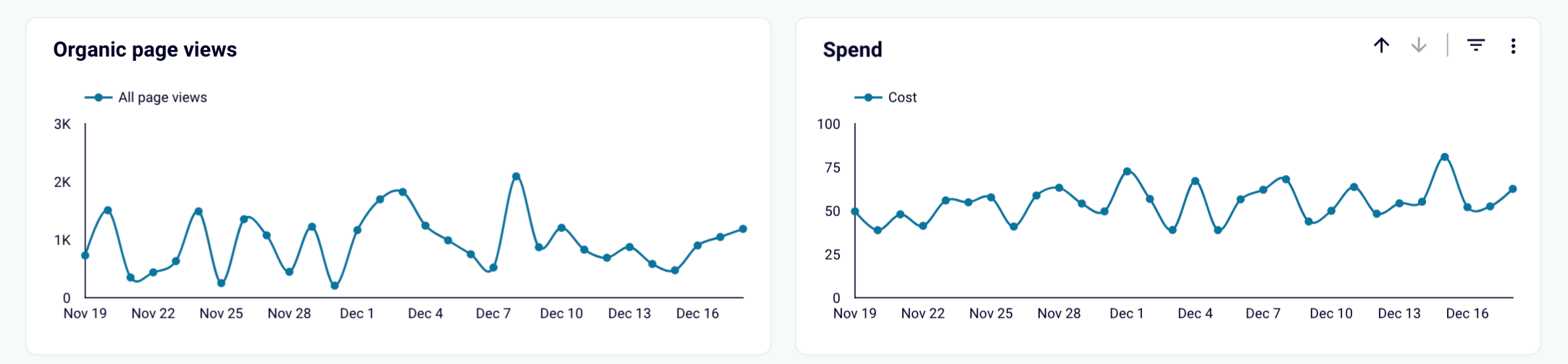Image resolution: width=1568 pixels, height=364 pixels.
Task: Select the "Organic page views" chart title
Action: 145,49
